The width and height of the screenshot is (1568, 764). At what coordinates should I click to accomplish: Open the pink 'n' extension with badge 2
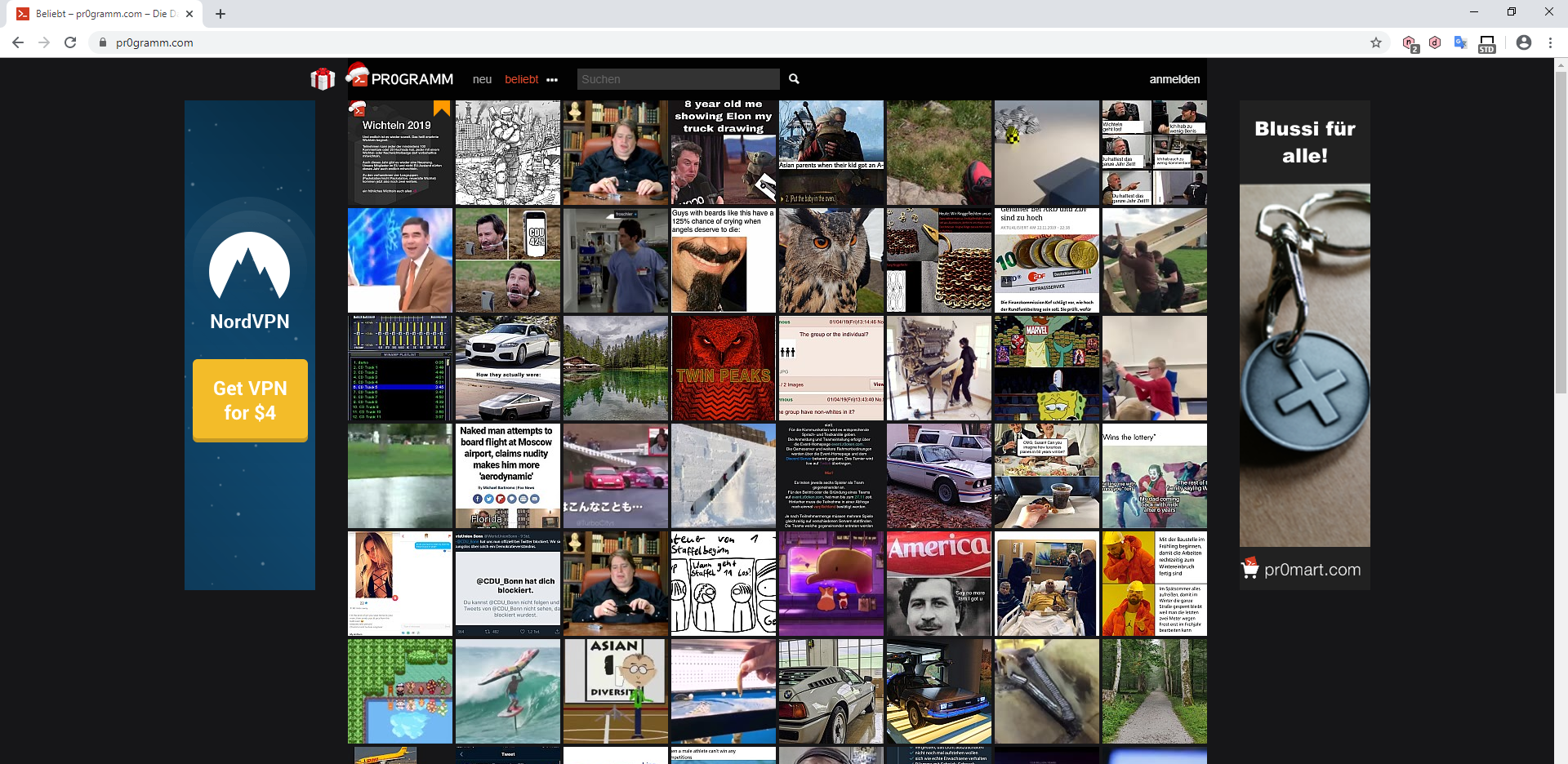(x=1410, y=42)
